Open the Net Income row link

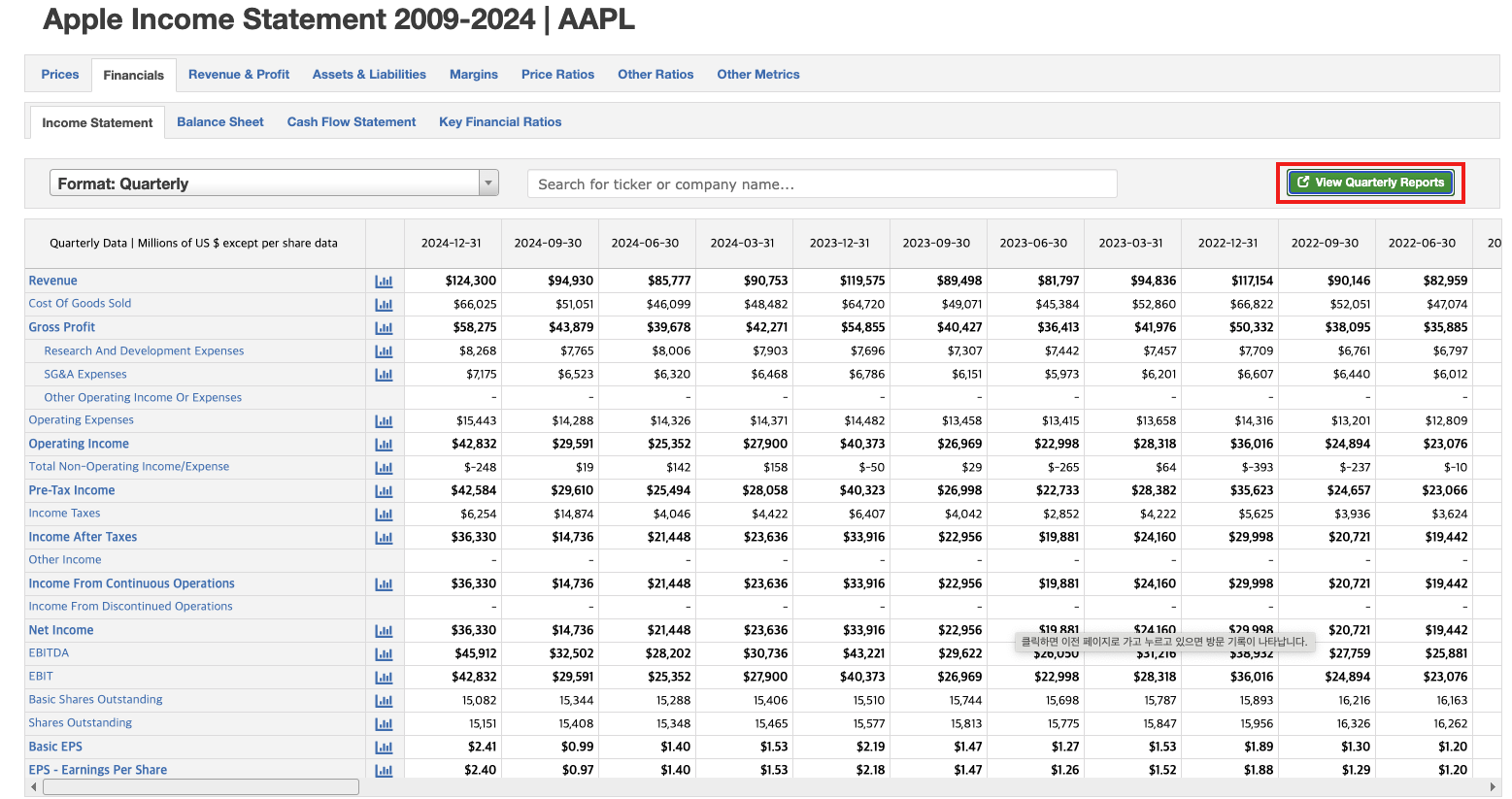tap(61, 630)
